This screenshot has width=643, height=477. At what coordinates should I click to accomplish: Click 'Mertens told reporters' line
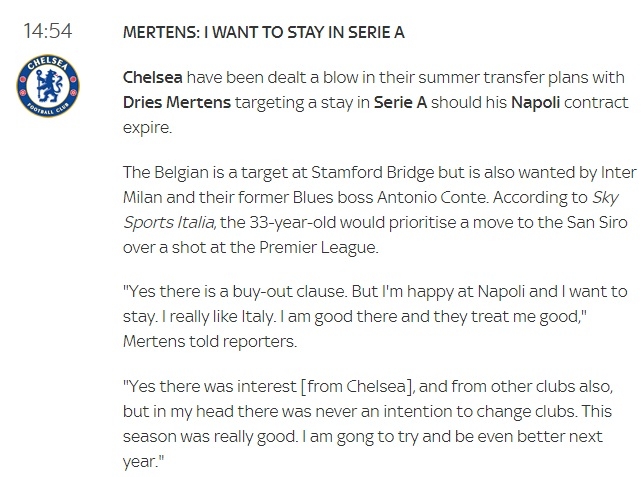click(209, 339)
